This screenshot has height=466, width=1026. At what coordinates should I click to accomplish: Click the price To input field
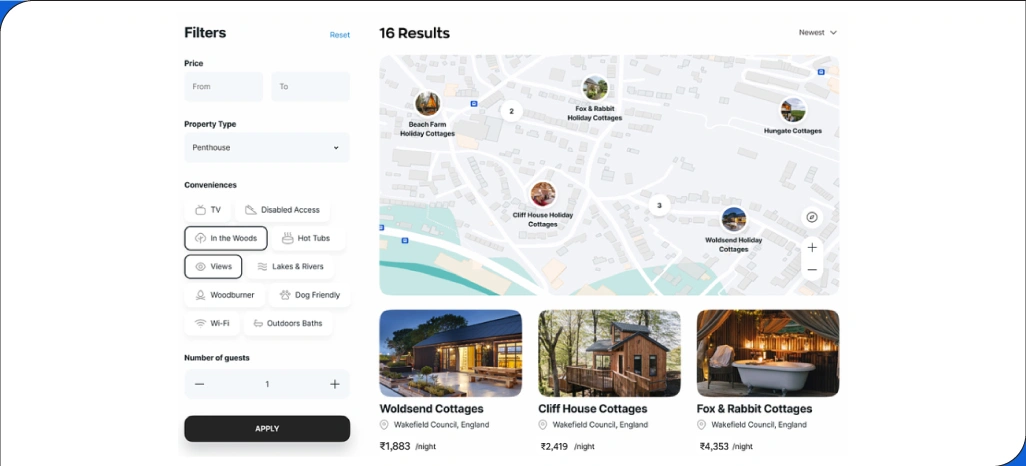coord(311,86)
